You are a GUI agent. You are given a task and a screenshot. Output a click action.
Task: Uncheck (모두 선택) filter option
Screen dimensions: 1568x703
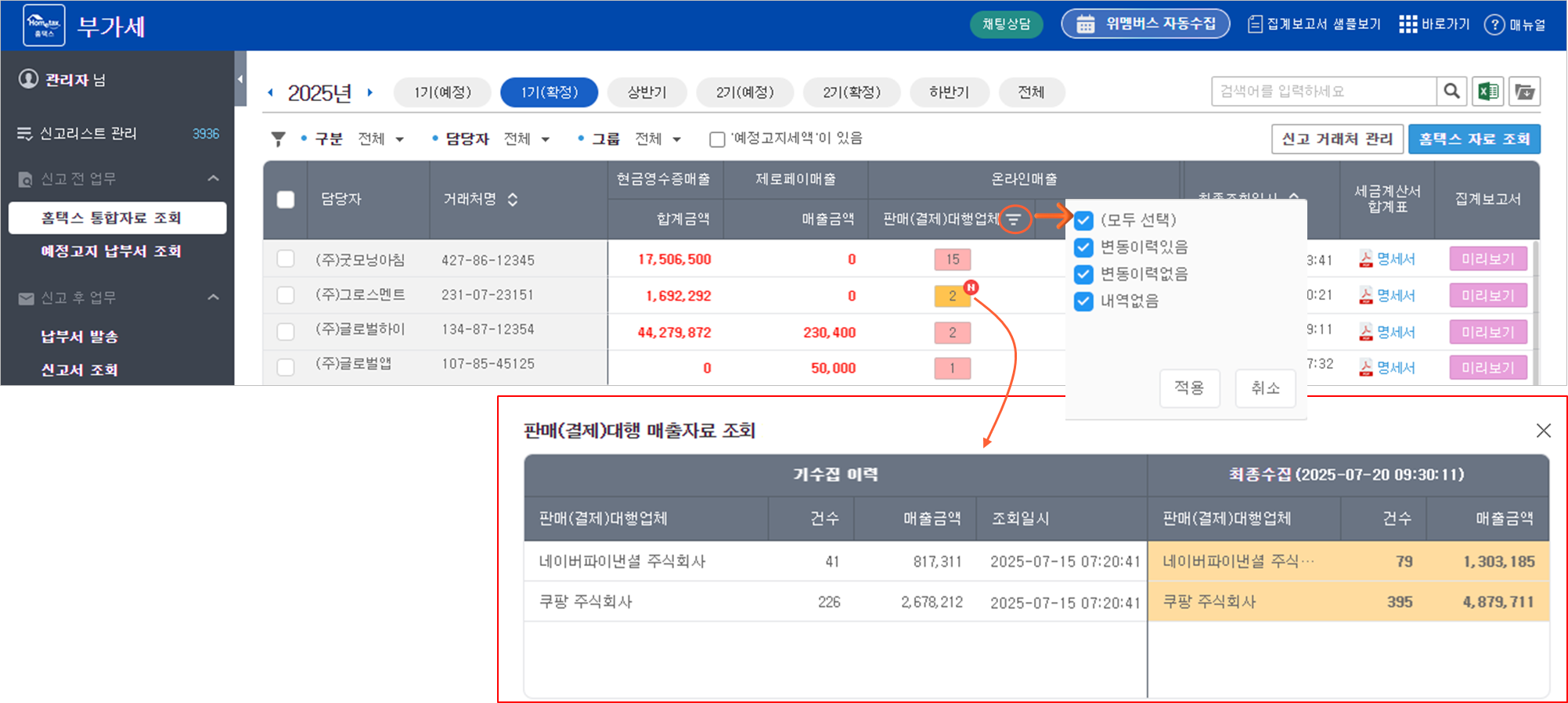pos(1083,220)
